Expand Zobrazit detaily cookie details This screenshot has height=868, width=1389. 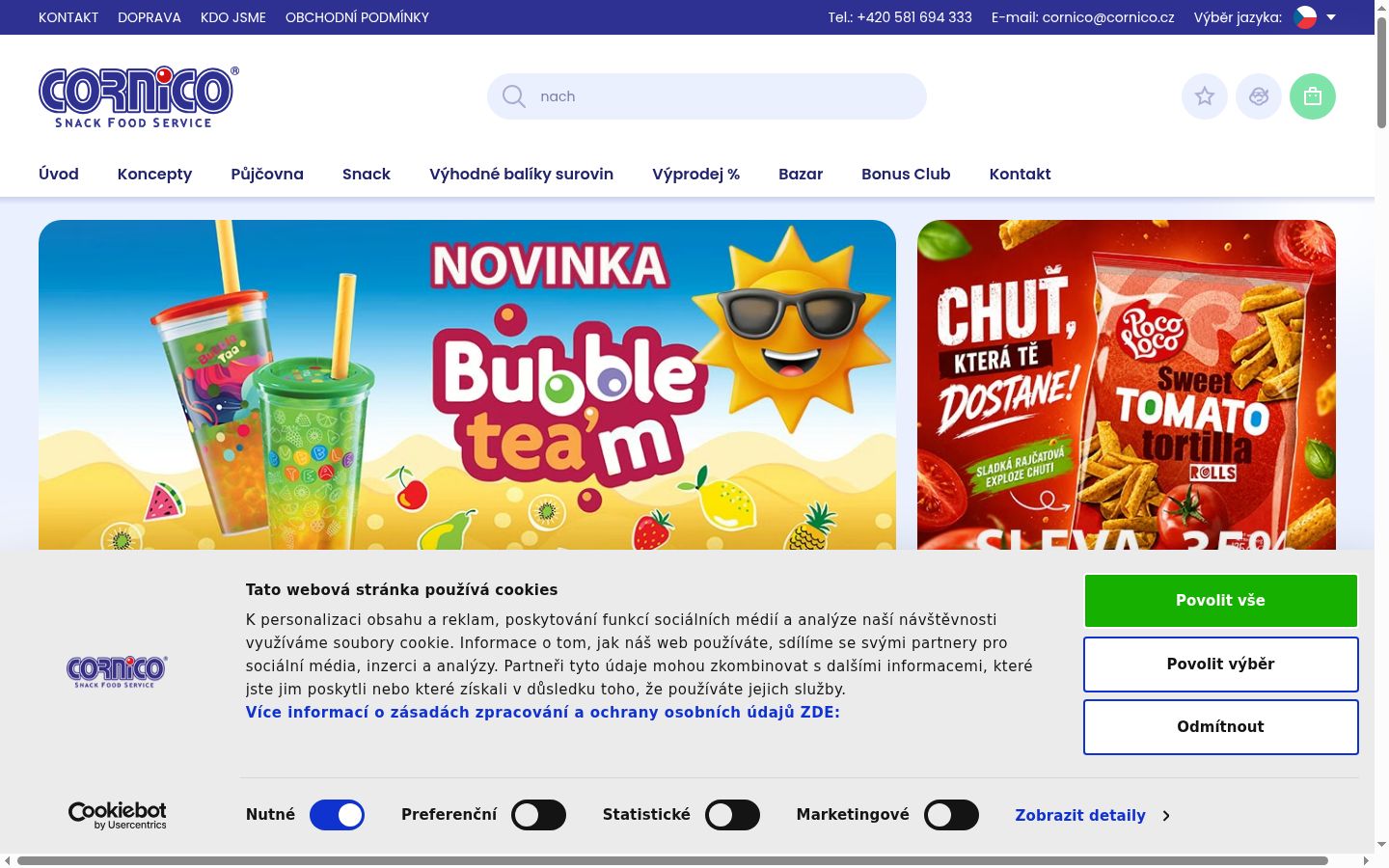pos(1092,815)
